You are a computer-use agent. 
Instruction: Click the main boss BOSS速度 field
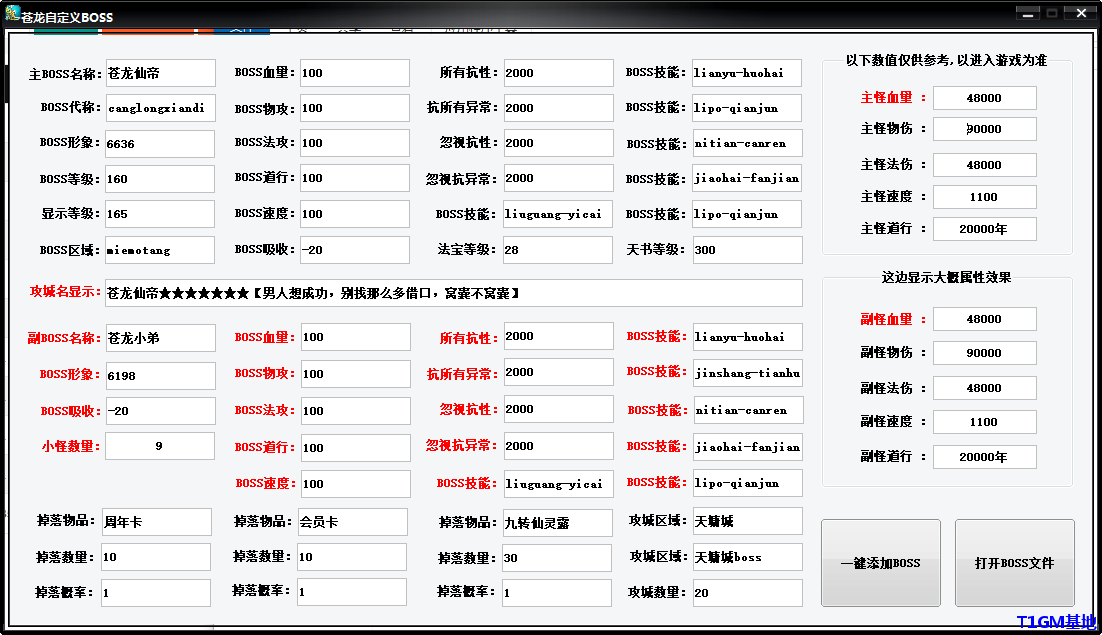(x=355, y=214)
